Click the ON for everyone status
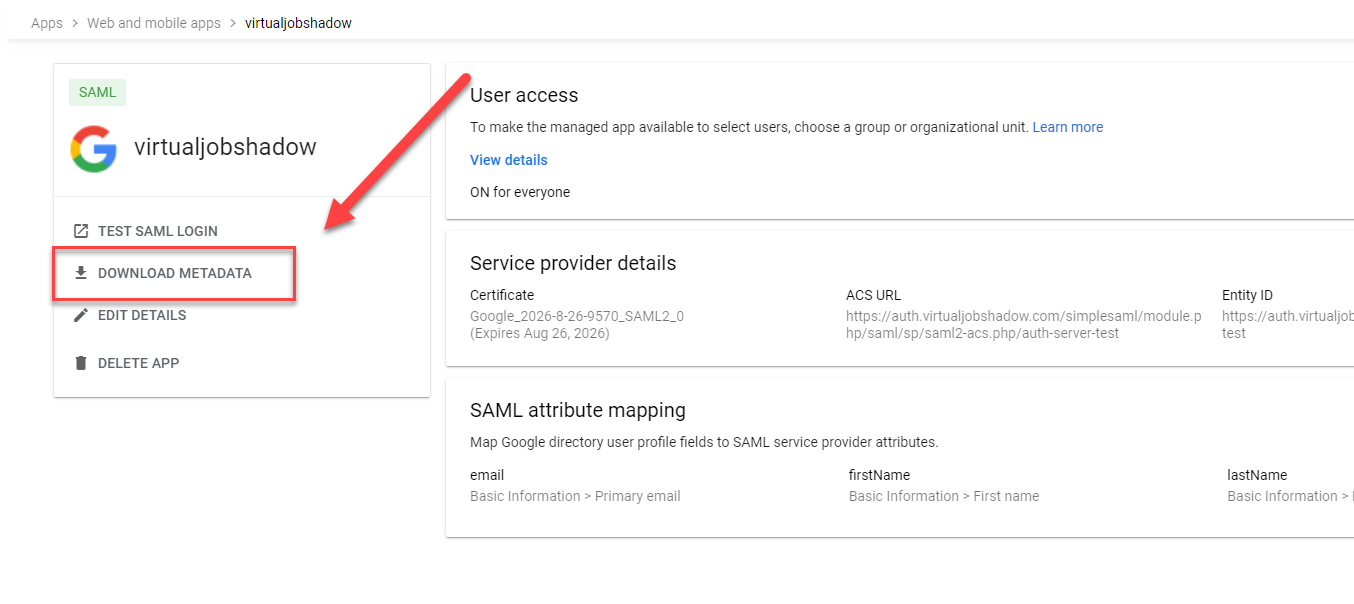 tap(520, 192)
